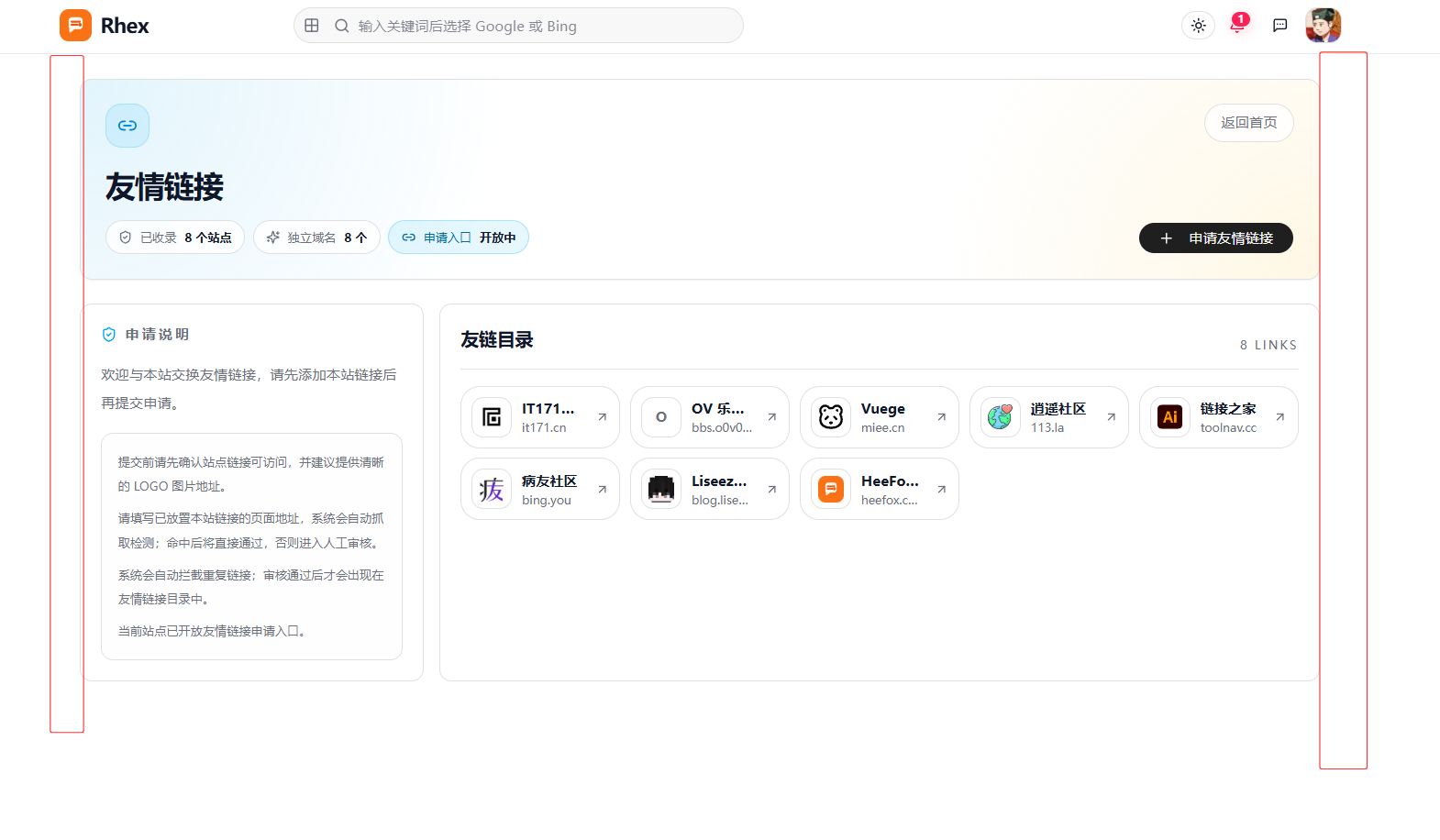
Task: Click the OV 乐 site logo icon
Action: click(661, 417)
